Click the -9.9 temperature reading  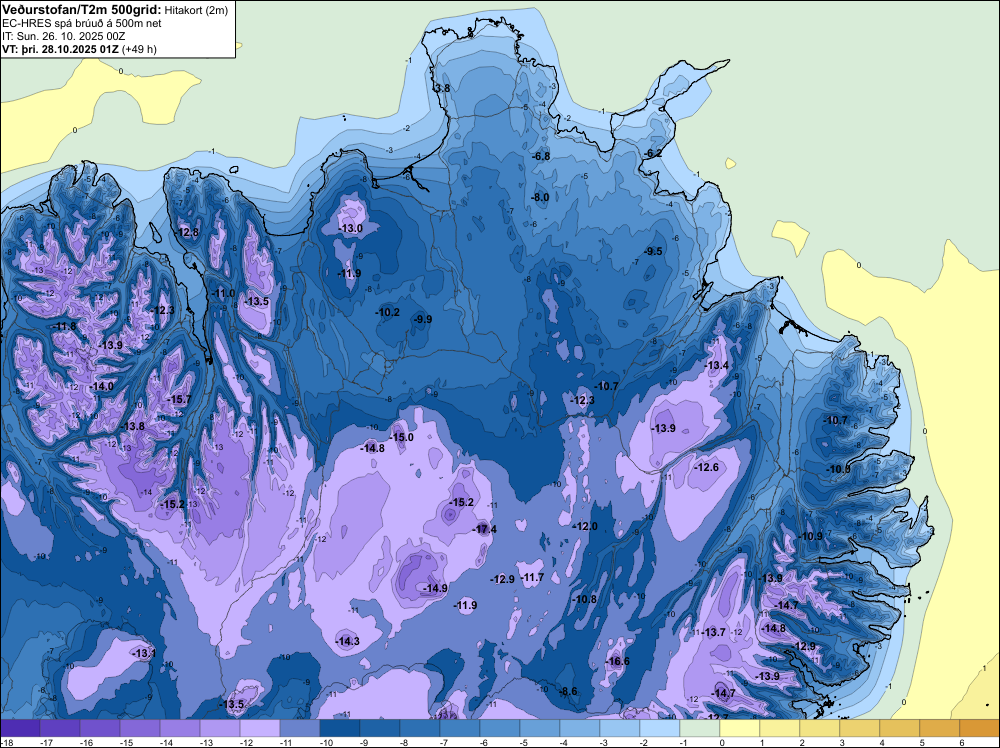[423, 319]
